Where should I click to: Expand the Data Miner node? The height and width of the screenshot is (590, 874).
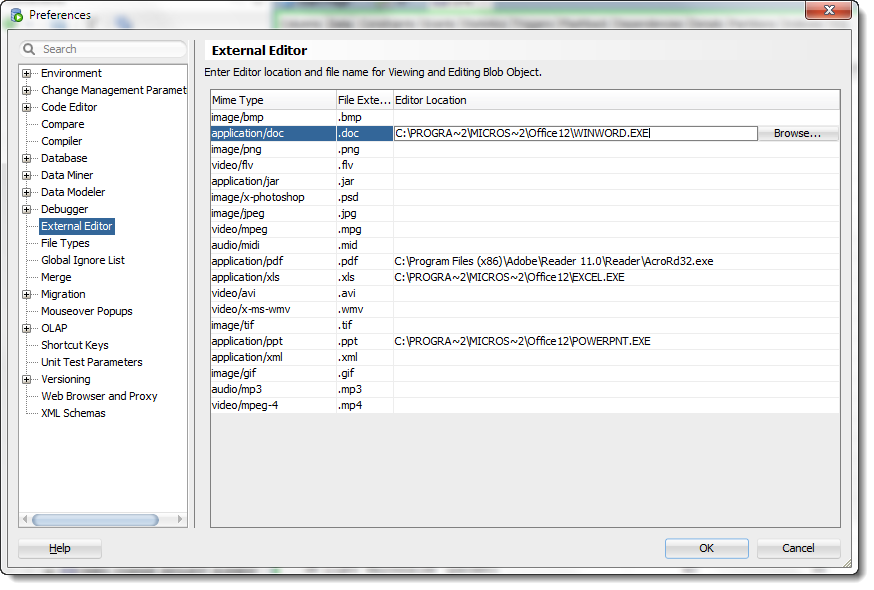(x=26, y=176)
